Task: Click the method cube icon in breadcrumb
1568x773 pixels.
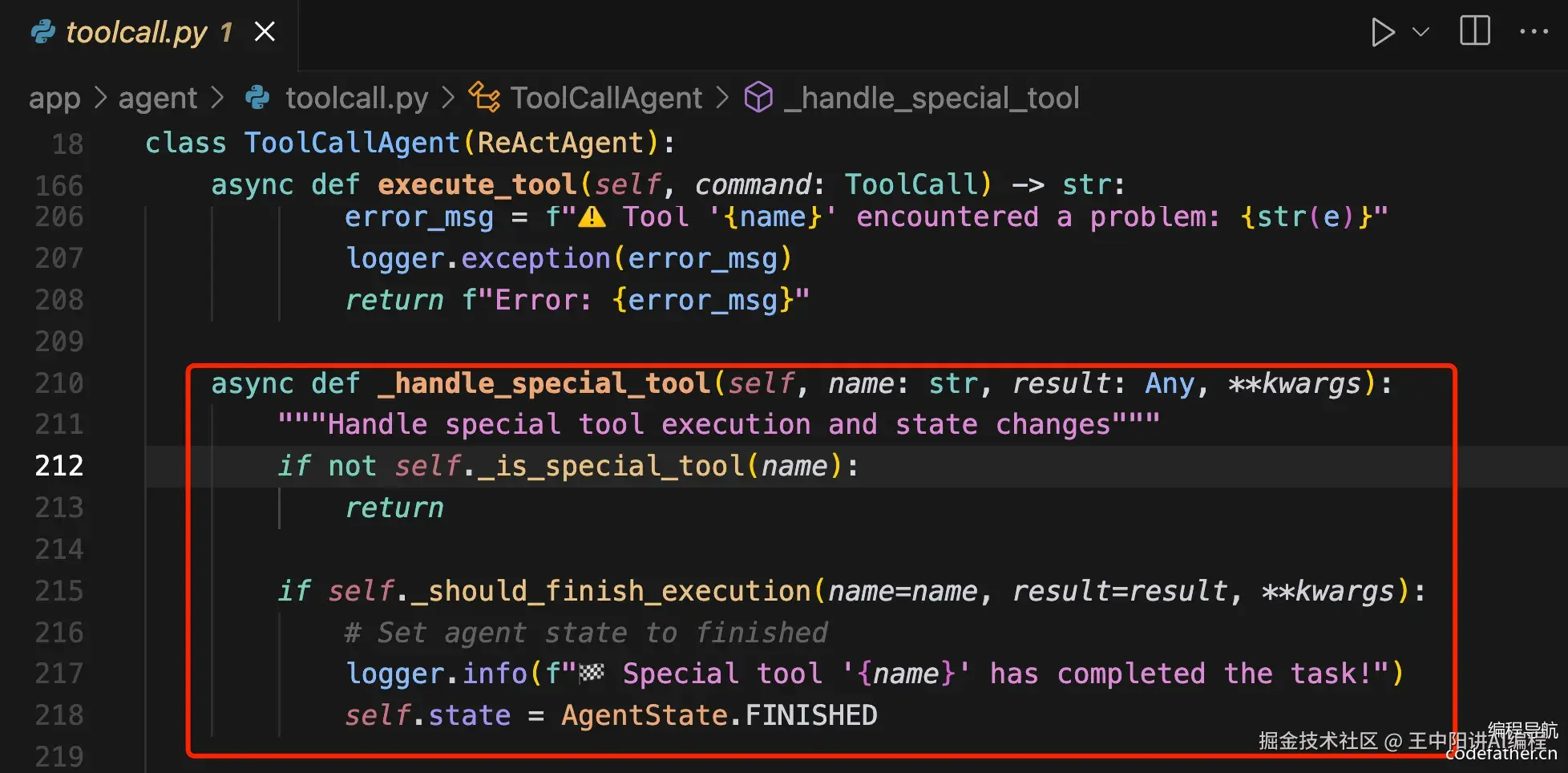Action: (x=758, y=98)
